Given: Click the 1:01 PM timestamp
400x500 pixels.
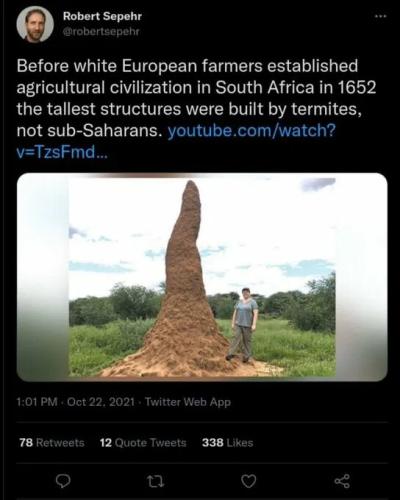Looking at the screenshot, I should tap(37, 402).
